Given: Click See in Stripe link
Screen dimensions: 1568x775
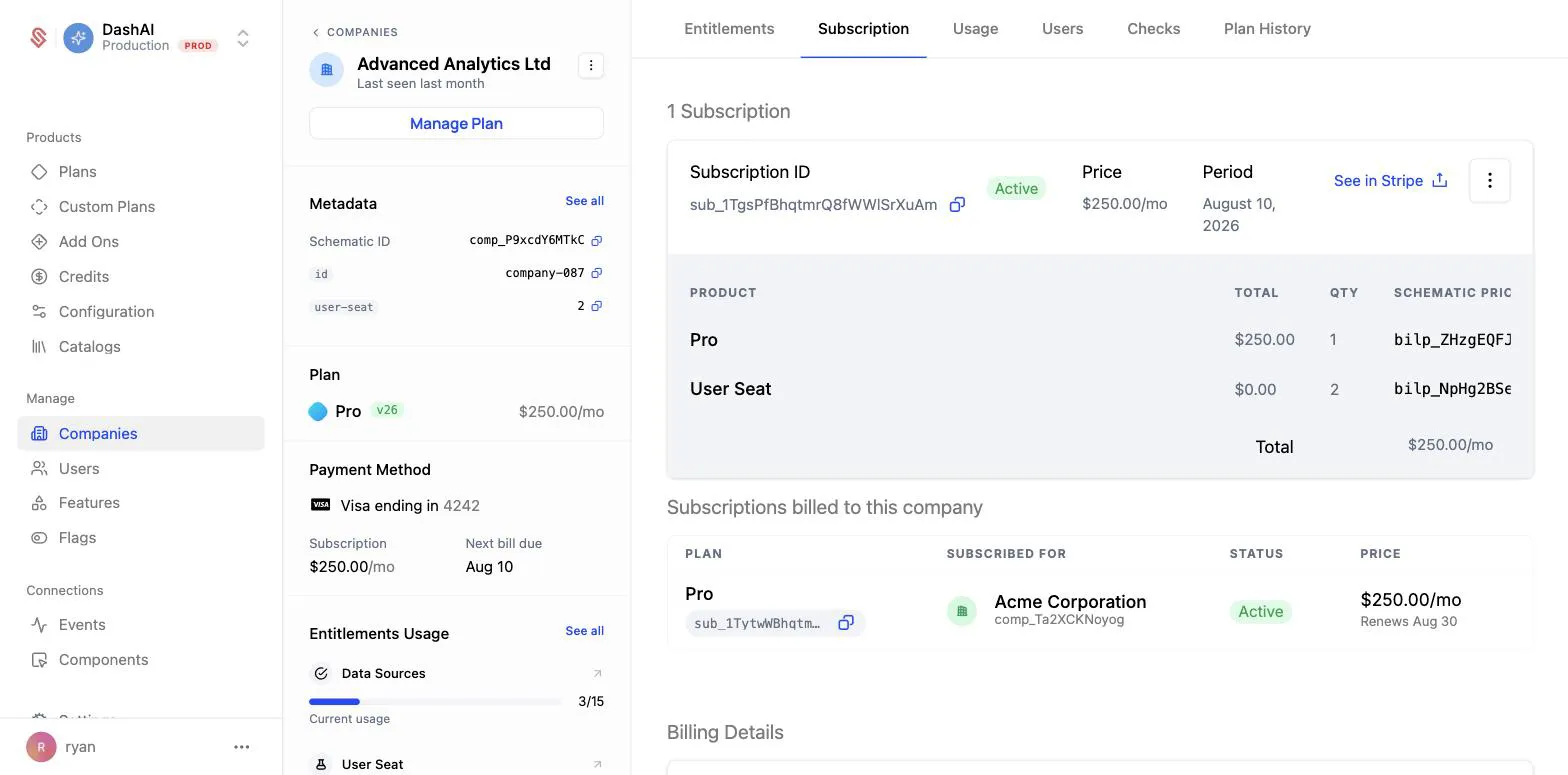Looking at the screenshot, I should click(x=1390, y=181).
